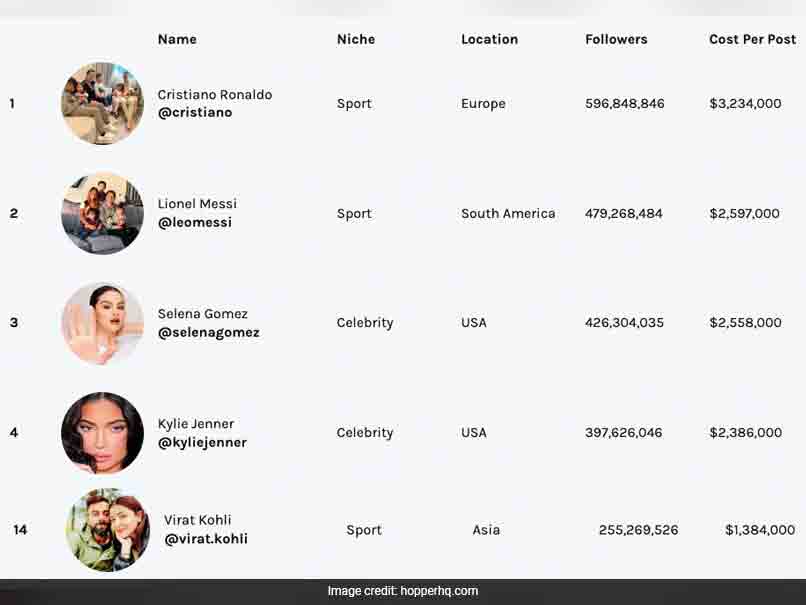Select Virat Kohli's $1,384,000 cost value

760,530
